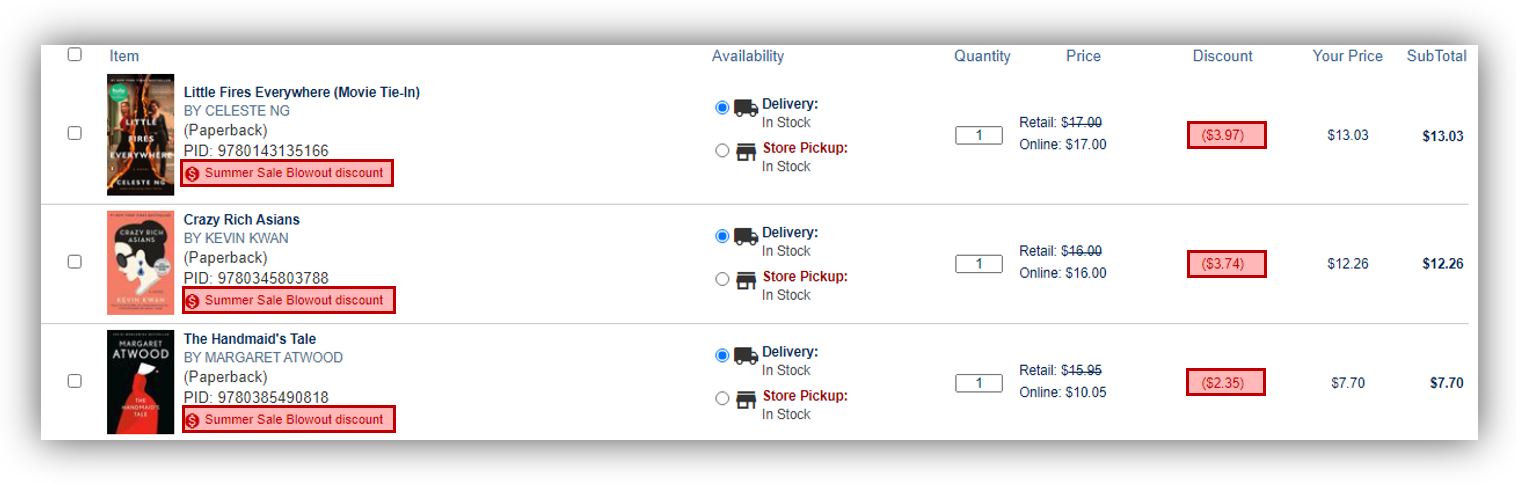
Task: Click the delivery truck icon for The Handmaid's Tale
Action: coord(745,356)
